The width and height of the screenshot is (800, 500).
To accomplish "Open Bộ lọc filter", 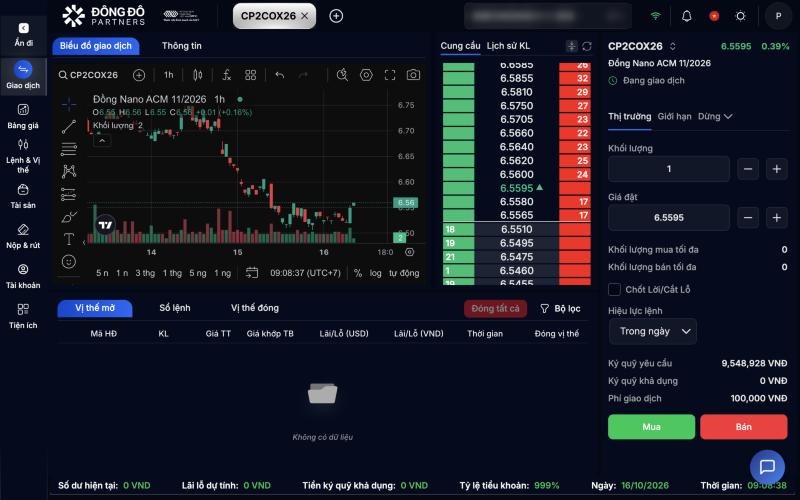I will pos(560,309).
